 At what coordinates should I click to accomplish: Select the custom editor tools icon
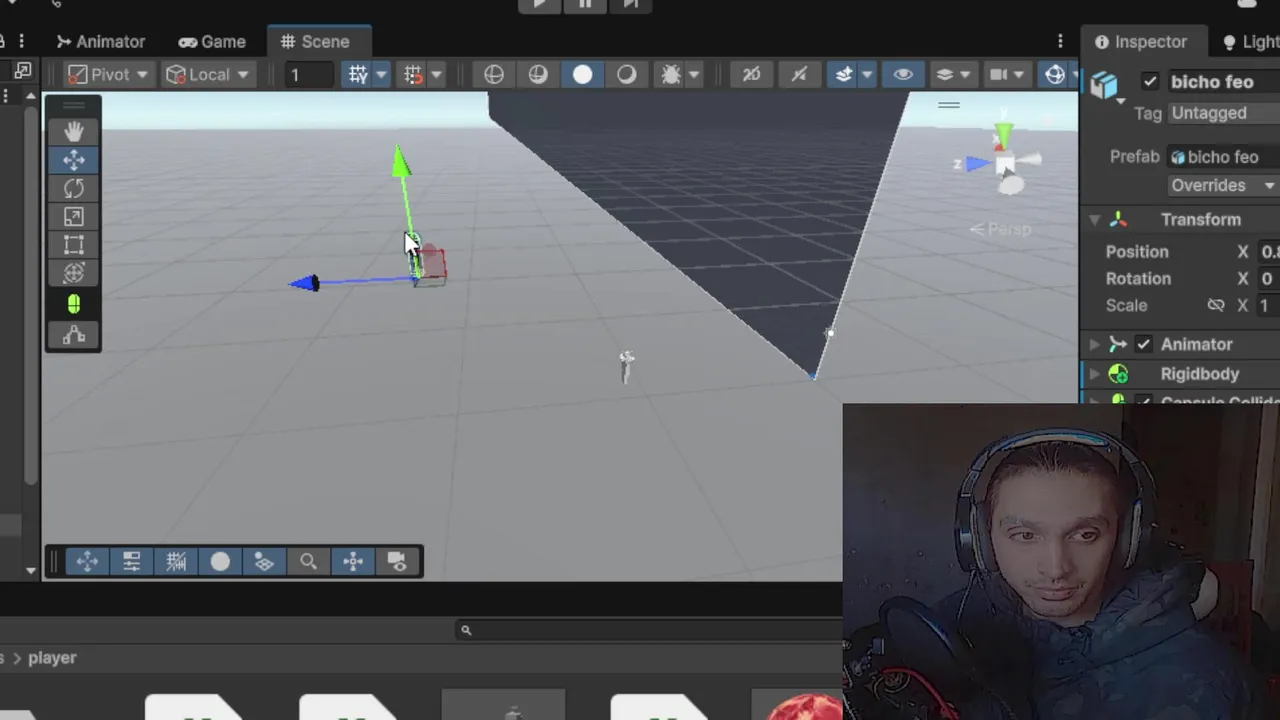(x=74, y=336)
